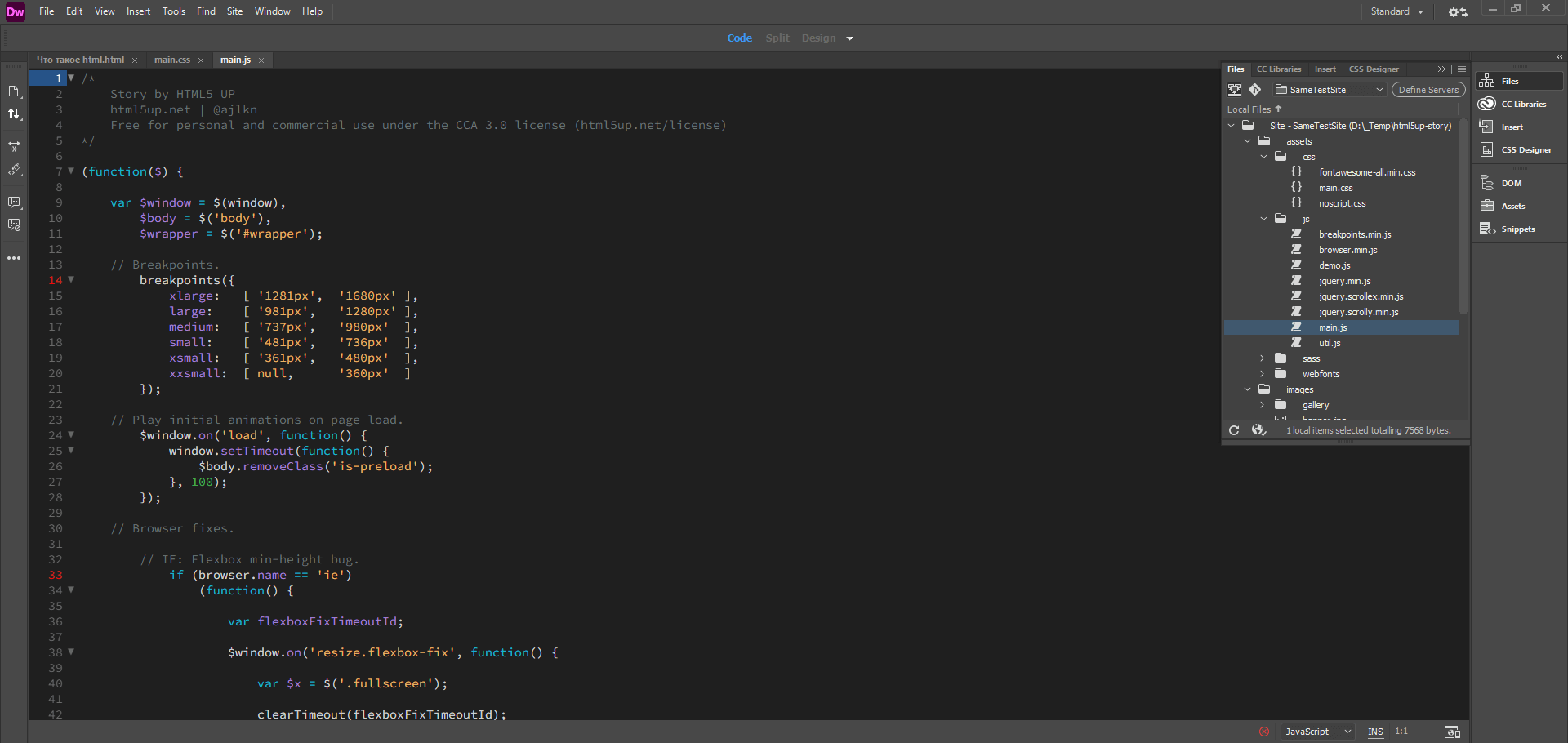This screenshot has width=1568, height=743.
Task: Click Format Source Code icon
Action: coord(14,170)
